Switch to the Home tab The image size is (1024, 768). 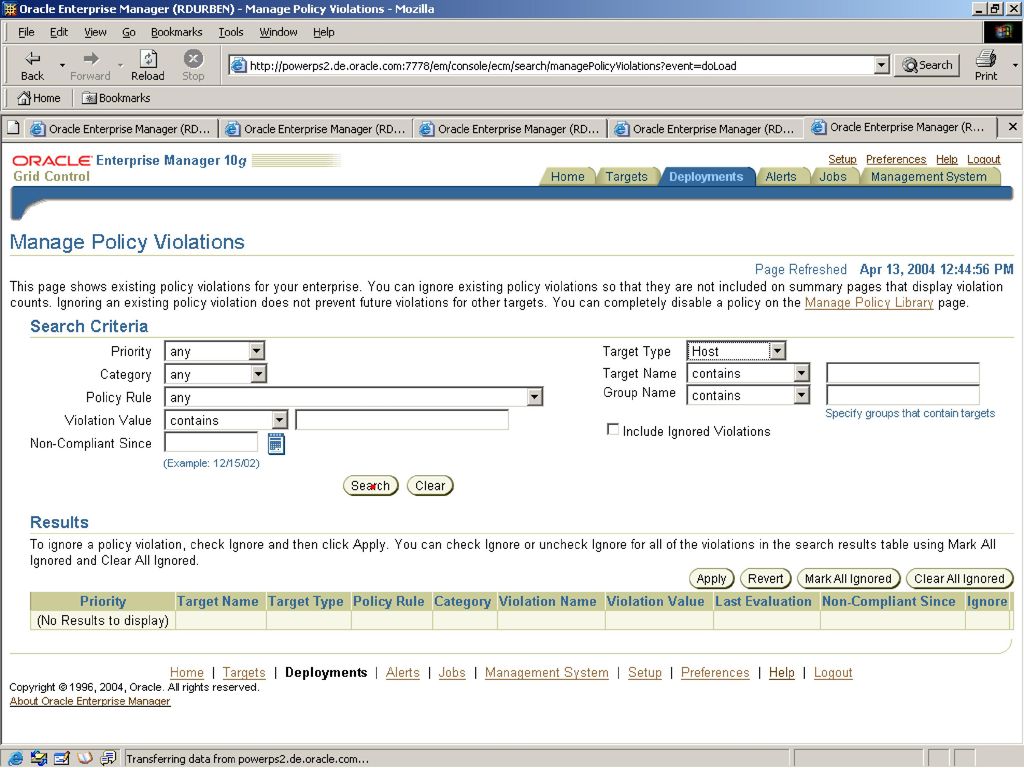[x=568, y=177]
